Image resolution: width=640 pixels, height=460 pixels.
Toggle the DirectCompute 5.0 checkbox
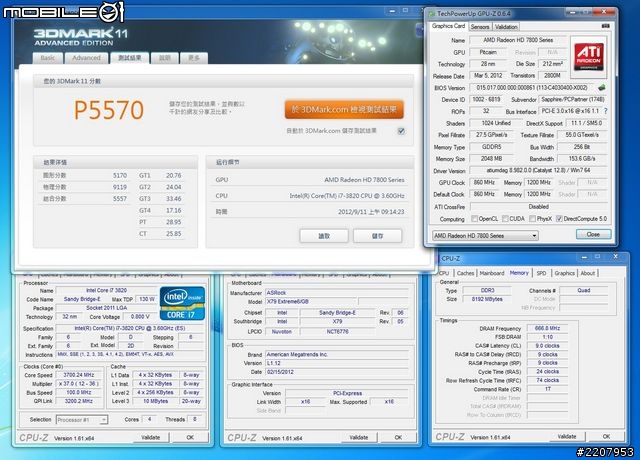coord(559,219)
